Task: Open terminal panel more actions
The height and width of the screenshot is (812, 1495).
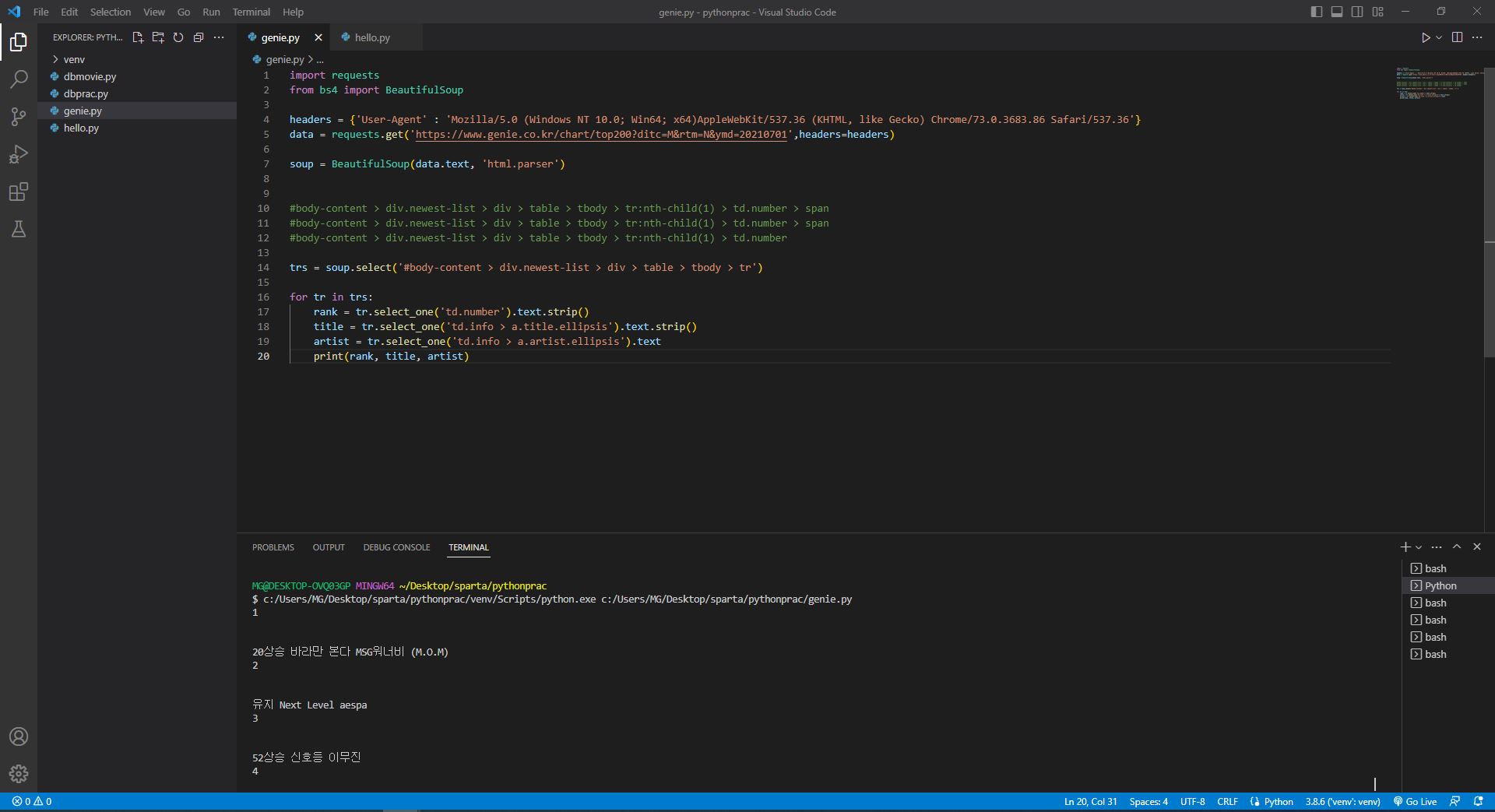Action: click(x=1437, y=547)
